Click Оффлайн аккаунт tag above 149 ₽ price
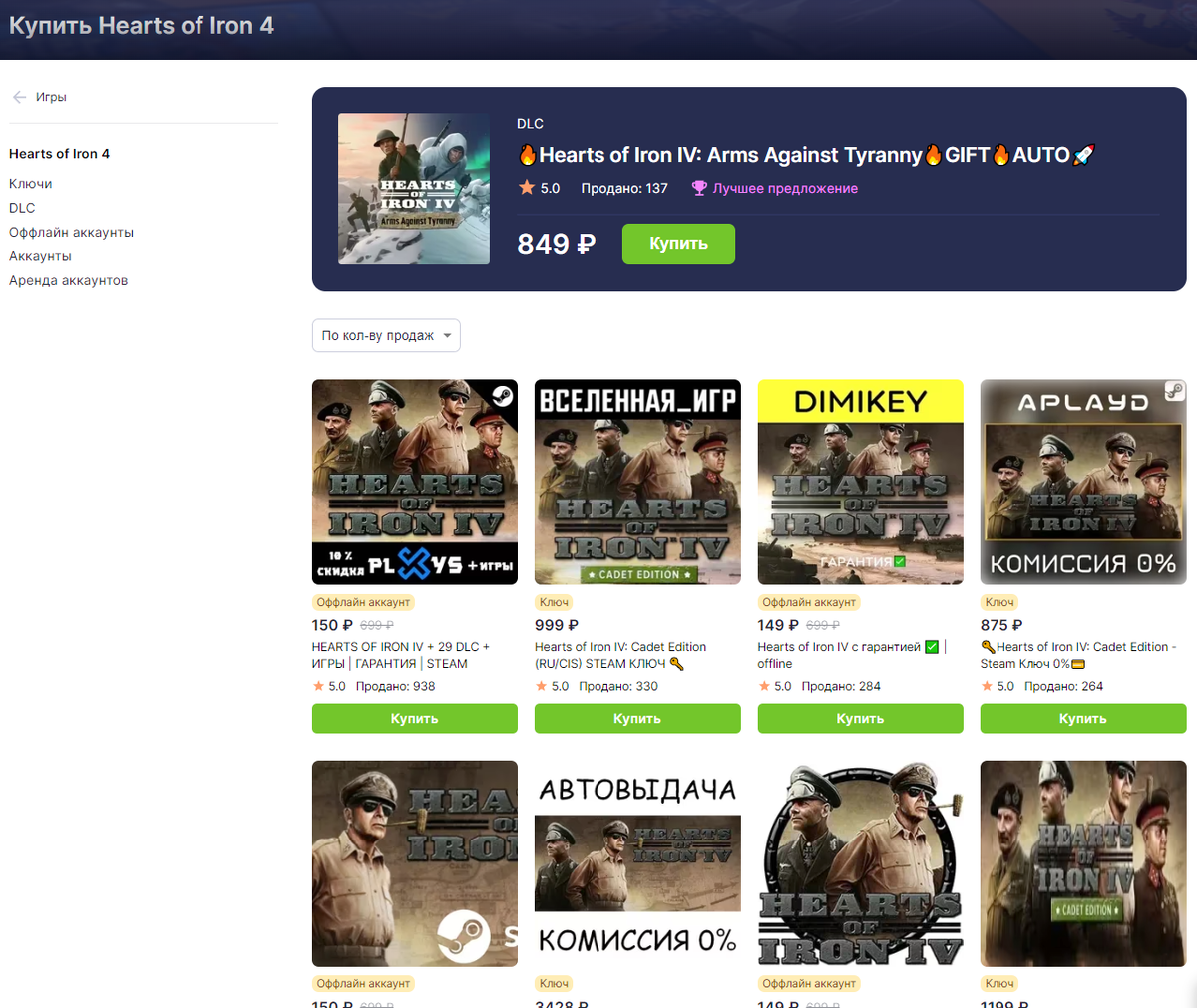 [x=809, y=602]
